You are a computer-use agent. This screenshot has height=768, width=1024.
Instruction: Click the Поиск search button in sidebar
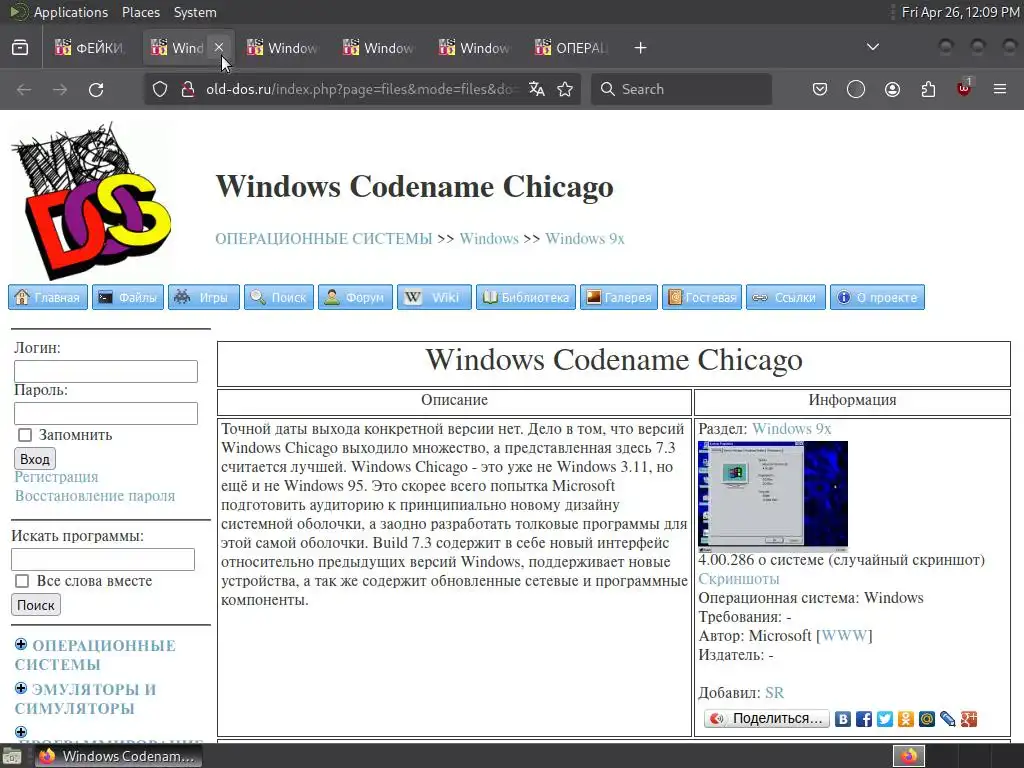pos(36,605)
